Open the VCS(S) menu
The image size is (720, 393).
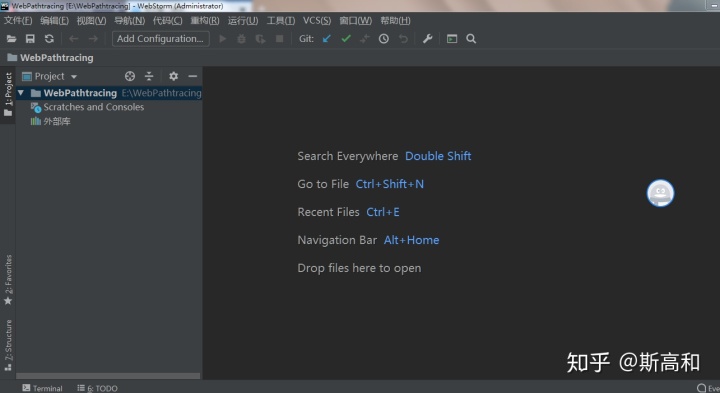click(x=317, y=21)
